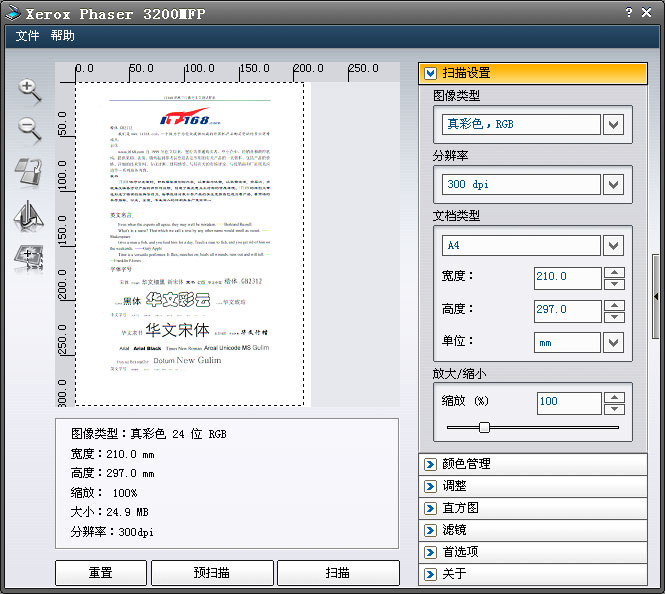Image resolution: width=665 pixels, height=594 pixels.
Task: Click the rotate image icon
Action: pyautogui.click(x=28, y=172)
